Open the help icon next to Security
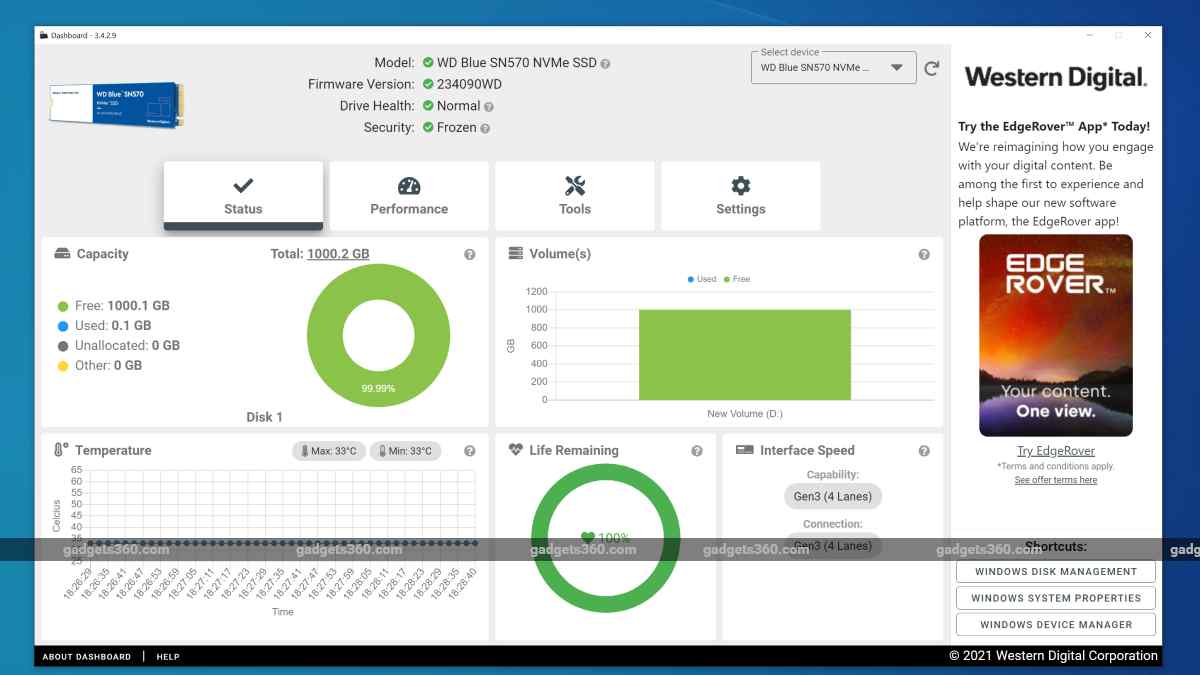1200x675 pixels. pos(485,128)
